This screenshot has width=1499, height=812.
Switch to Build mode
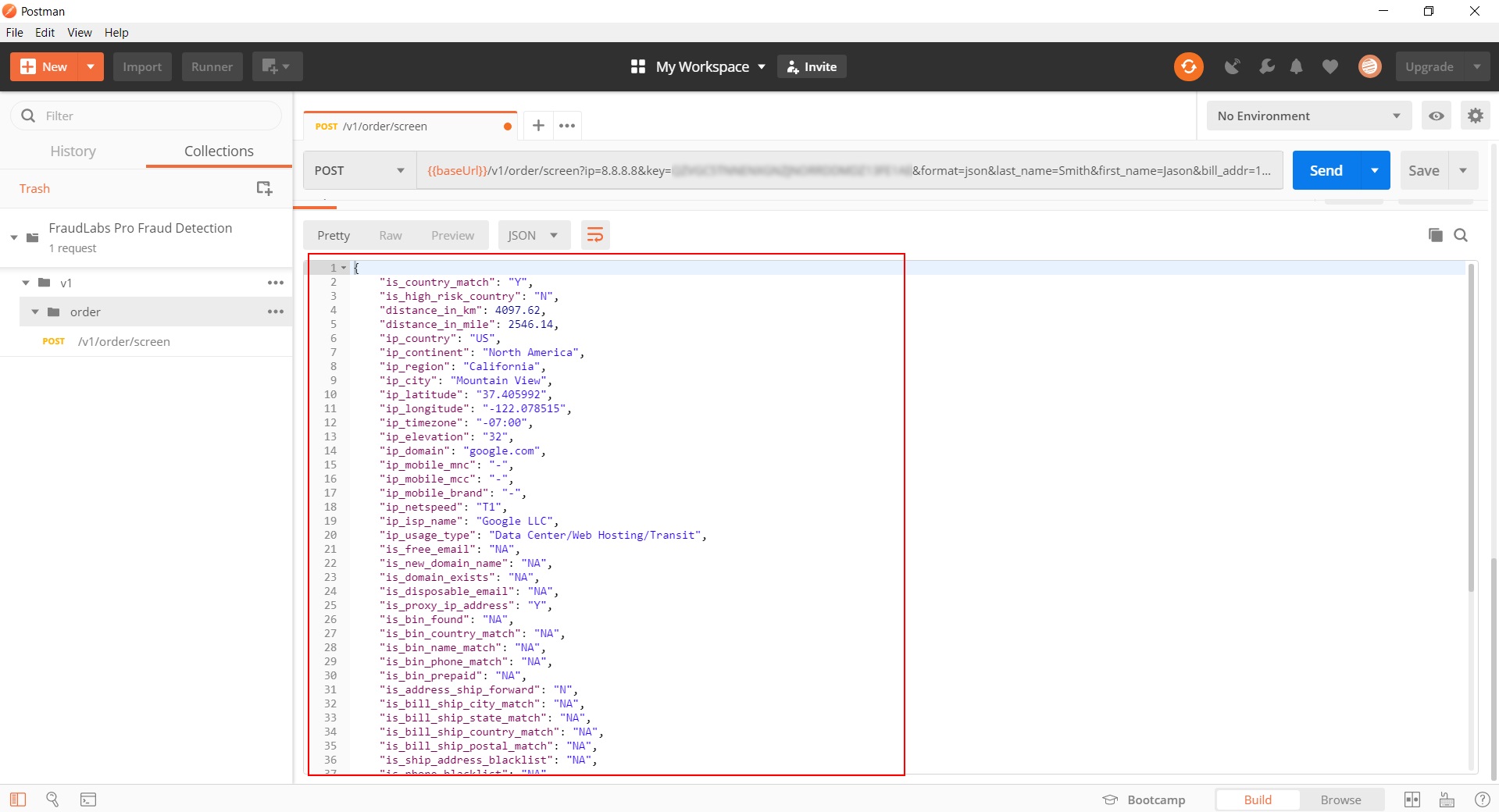[1258, 800]
